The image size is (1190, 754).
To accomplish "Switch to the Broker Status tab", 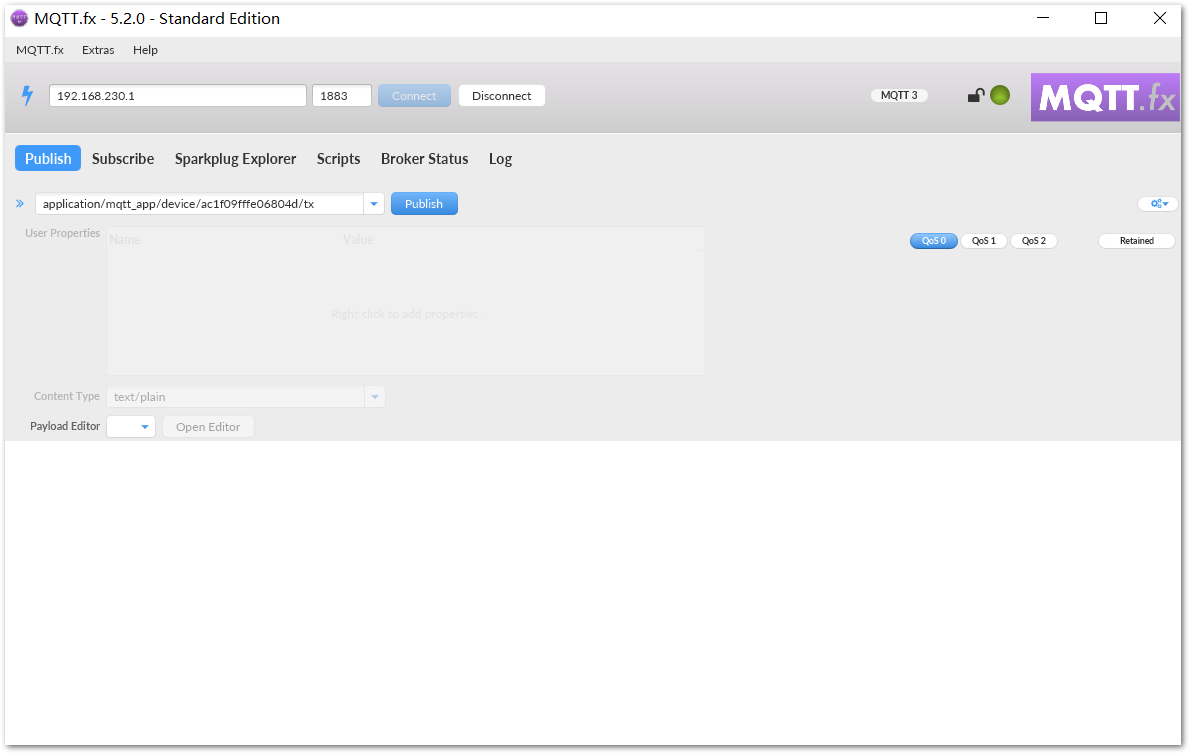I will tap(424, 159).
